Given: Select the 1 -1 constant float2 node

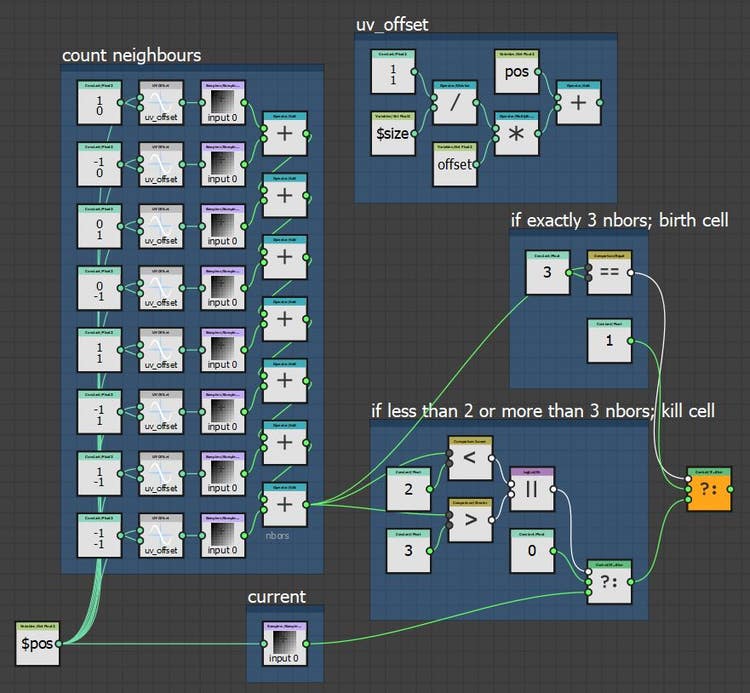Looking at the screenshot, I should coord(99,473).
